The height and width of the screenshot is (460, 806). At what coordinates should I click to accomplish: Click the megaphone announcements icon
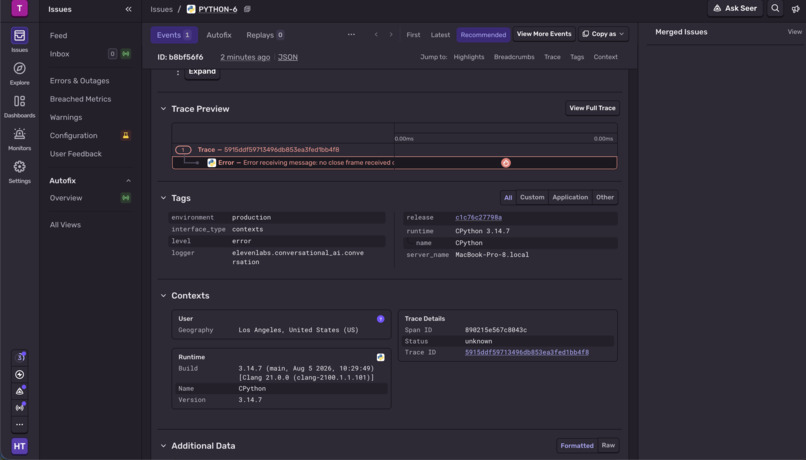click(x=795, y=9)
